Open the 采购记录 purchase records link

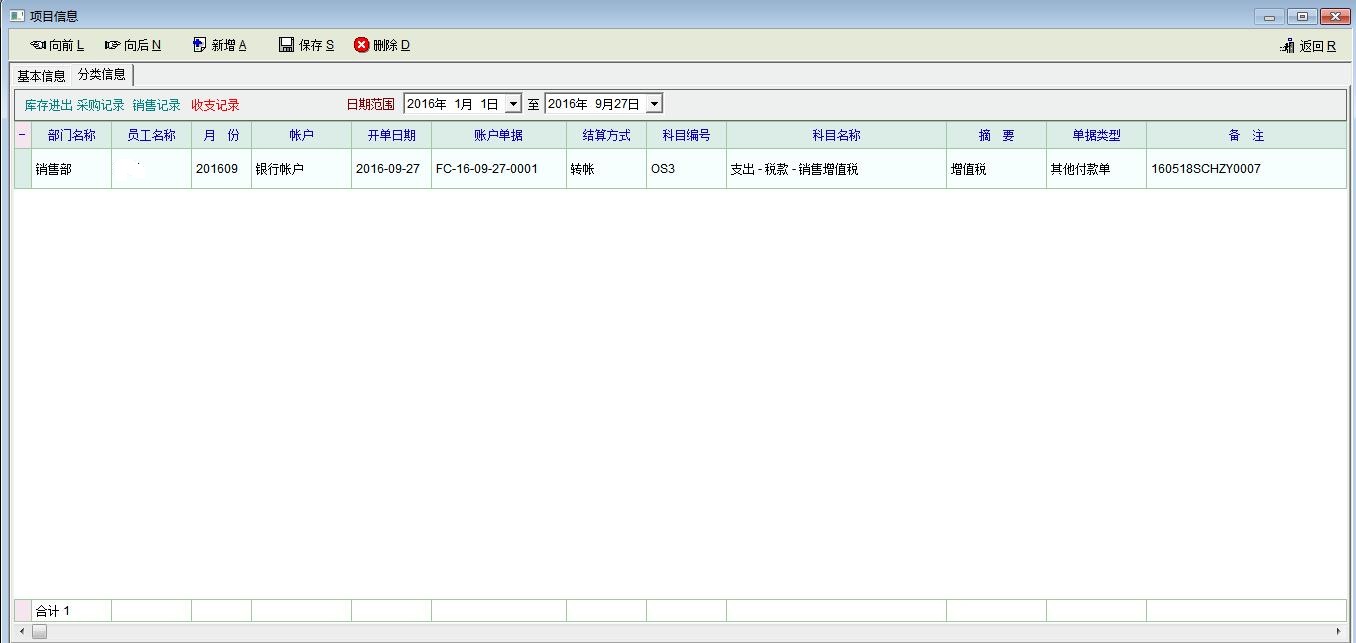(x=100, y=105)
